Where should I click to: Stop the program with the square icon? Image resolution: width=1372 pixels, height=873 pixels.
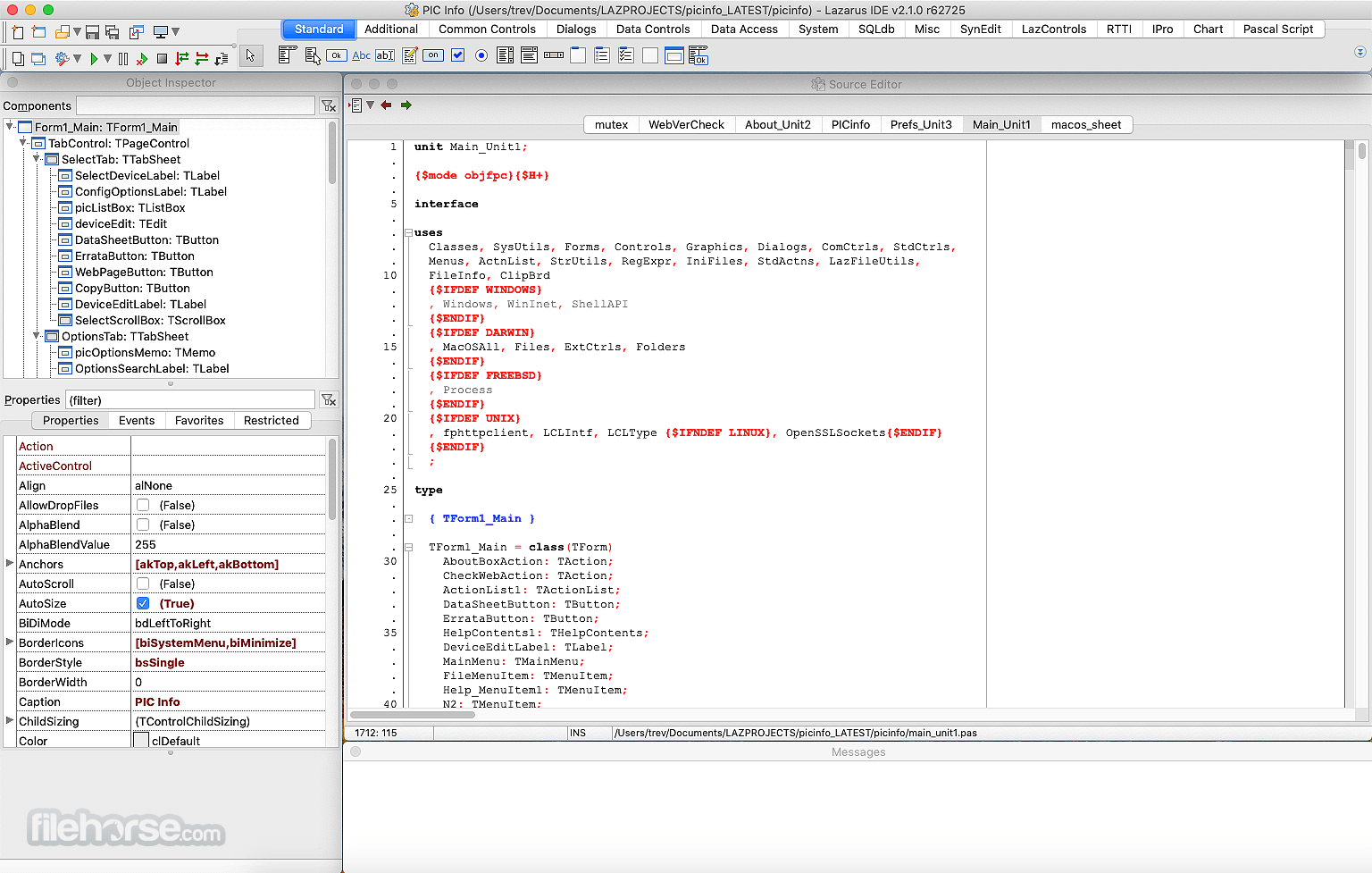point(162,59)
